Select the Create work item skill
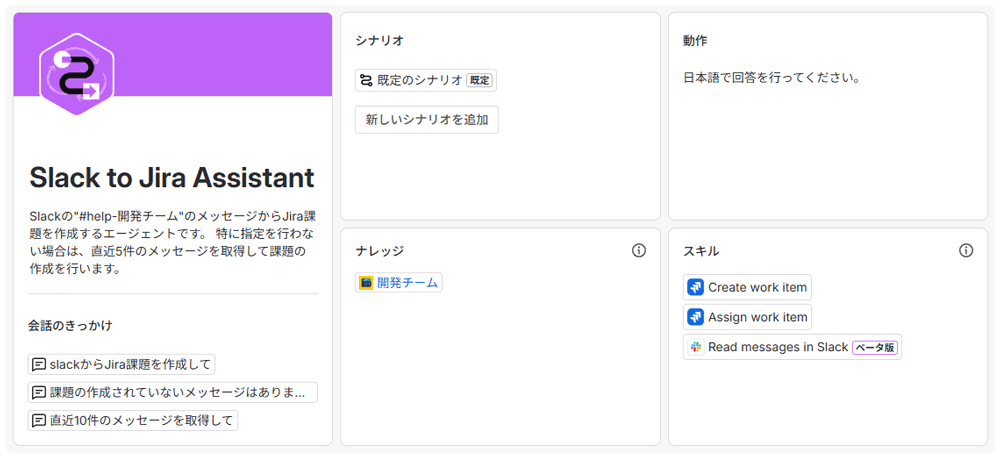Image resolution: width=1000 pixels, height=456 pixels. tap(747, 288)
